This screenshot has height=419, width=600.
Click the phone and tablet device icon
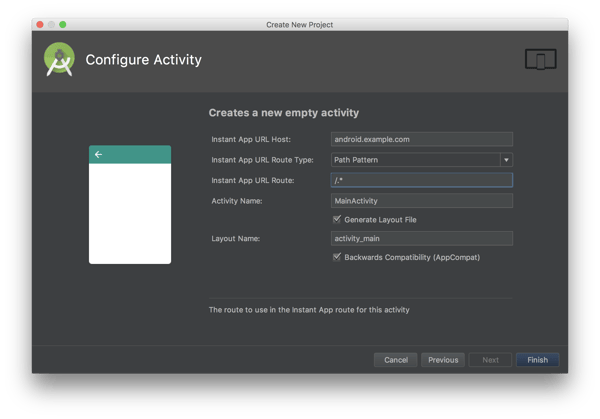[x=540, y=60]
